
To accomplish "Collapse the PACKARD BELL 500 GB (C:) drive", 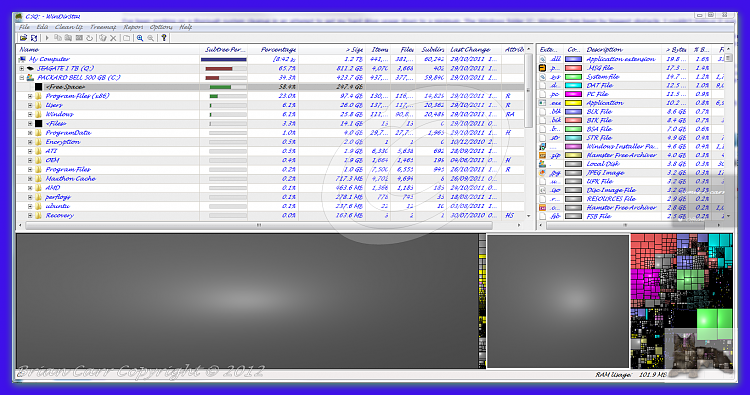I will (x=22, y=77).
